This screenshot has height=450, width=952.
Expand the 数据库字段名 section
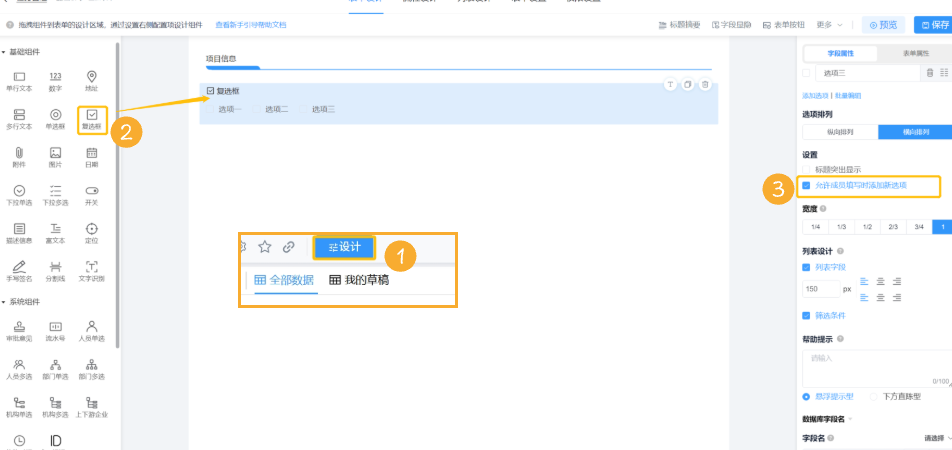point(850,419)
